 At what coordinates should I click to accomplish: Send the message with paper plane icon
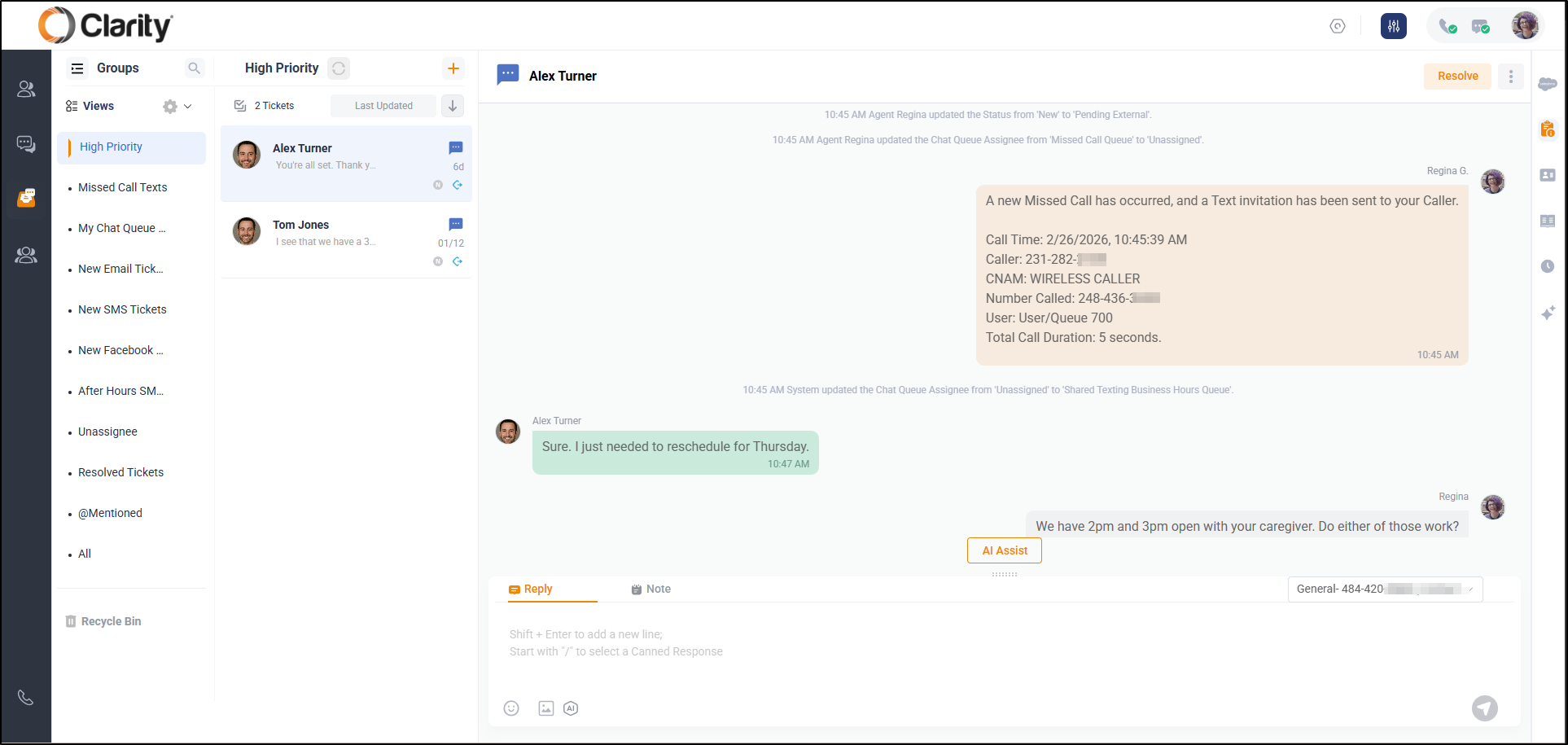[1484, 708]
